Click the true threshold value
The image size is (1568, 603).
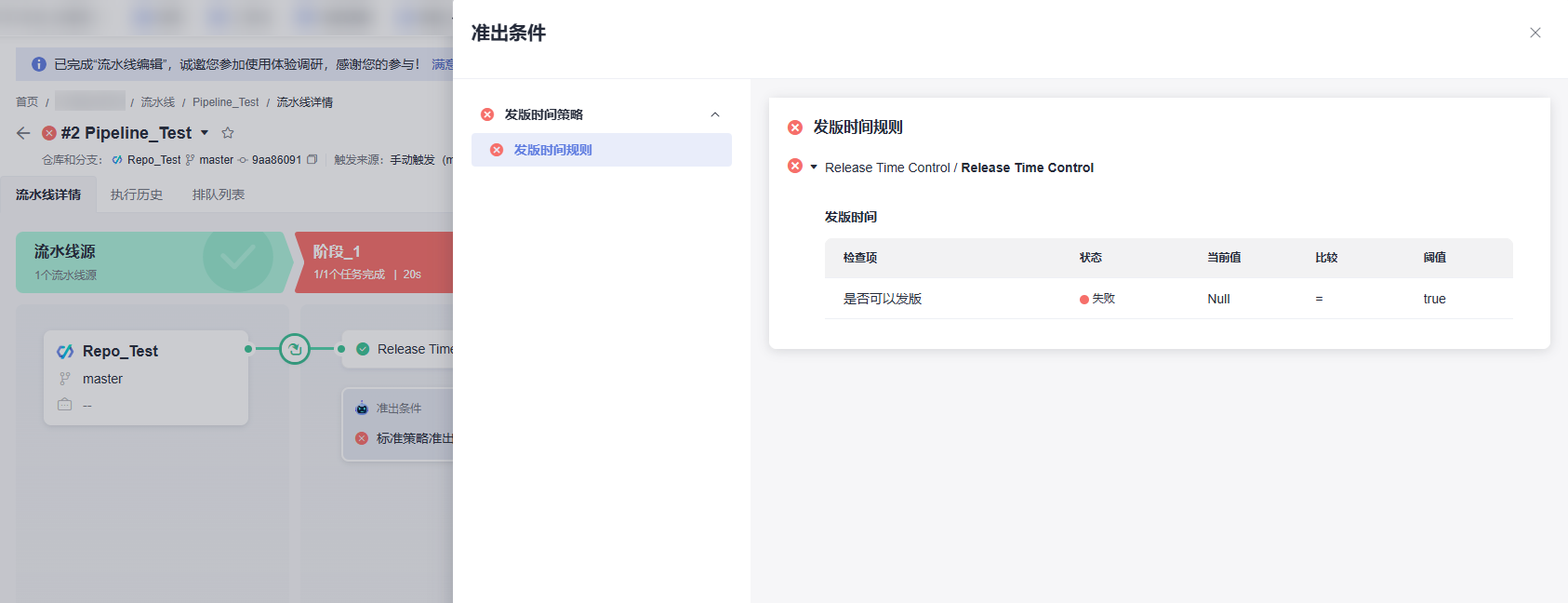point(1434,299)
